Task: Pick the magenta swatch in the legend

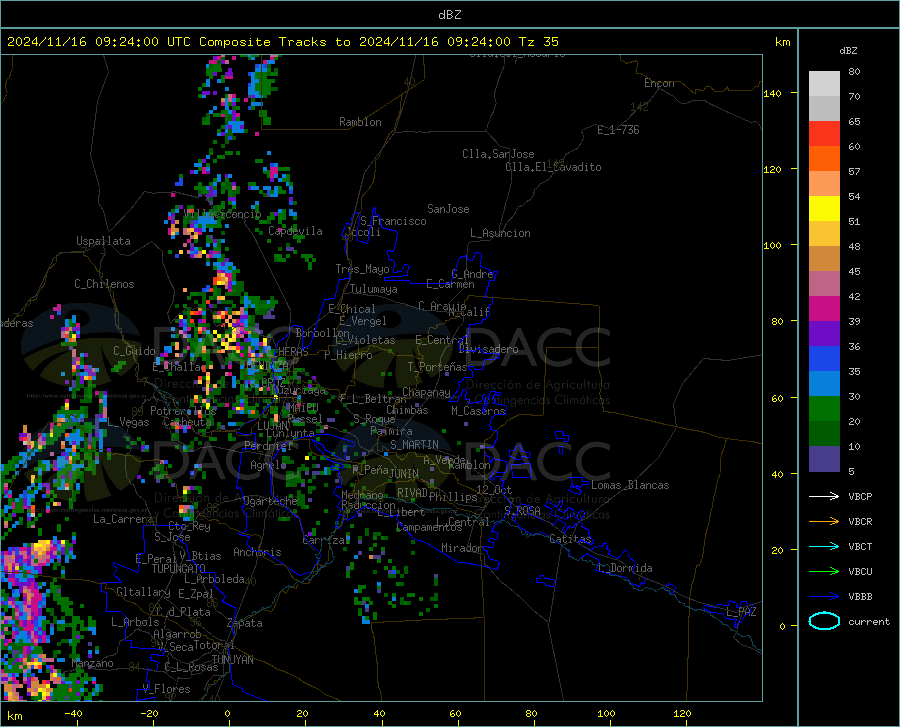Action: [824, 309]
